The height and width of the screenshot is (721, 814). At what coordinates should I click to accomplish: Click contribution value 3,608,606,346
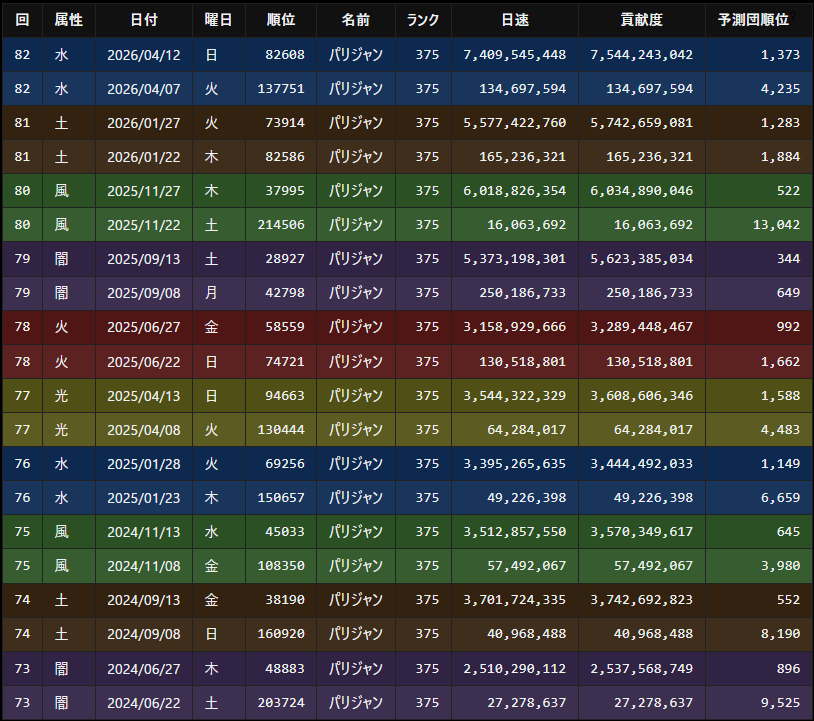(641, 396)
